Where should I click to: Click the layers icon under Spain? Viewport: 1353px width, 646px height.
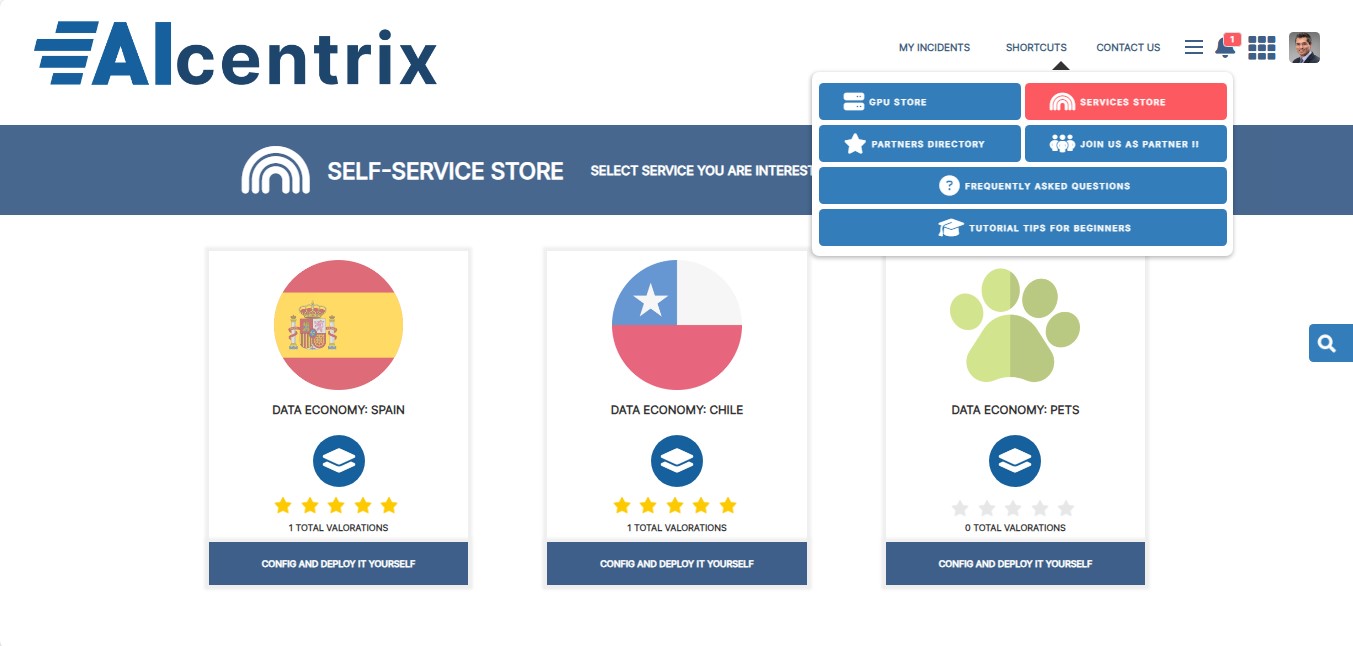click(x=339, y=461)
